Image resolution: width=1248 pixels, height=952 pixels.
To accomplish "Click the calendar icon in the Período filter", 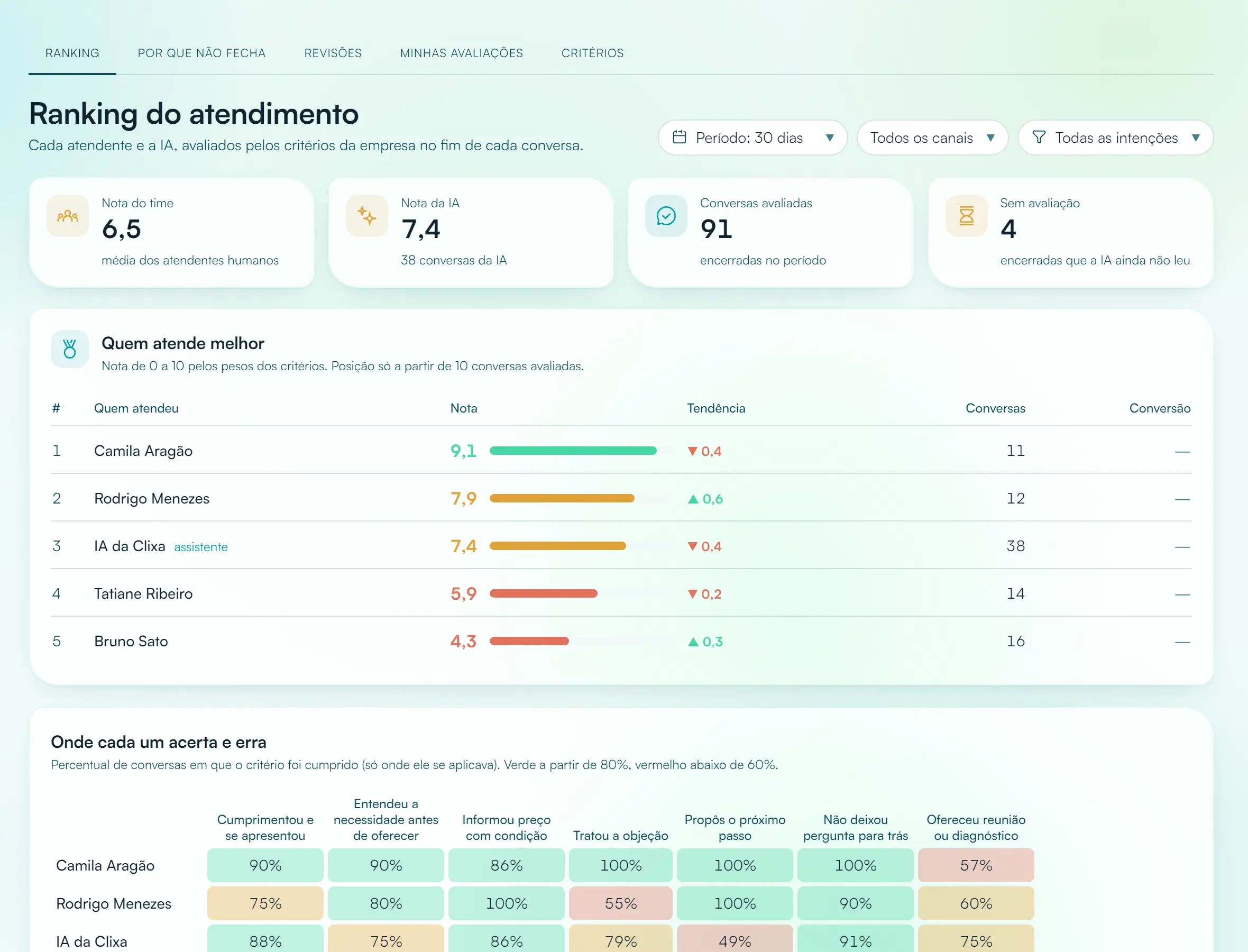I will (x=679, y=137).
